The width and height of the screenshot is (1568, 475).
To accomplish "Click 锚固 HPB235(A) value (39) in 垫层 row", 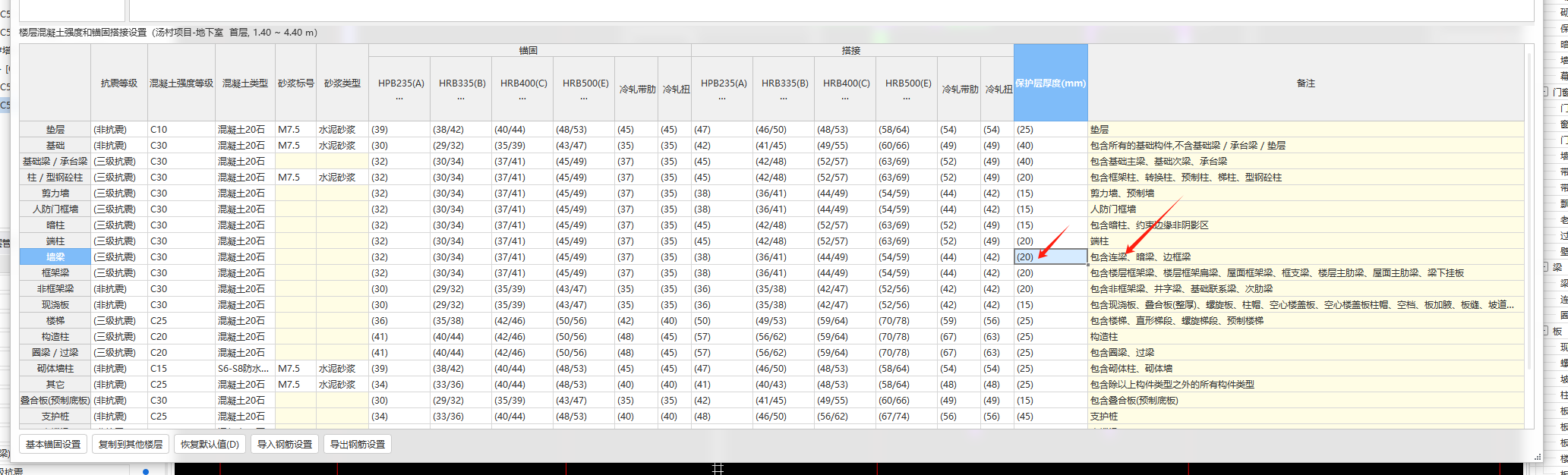I will (400, 130).
